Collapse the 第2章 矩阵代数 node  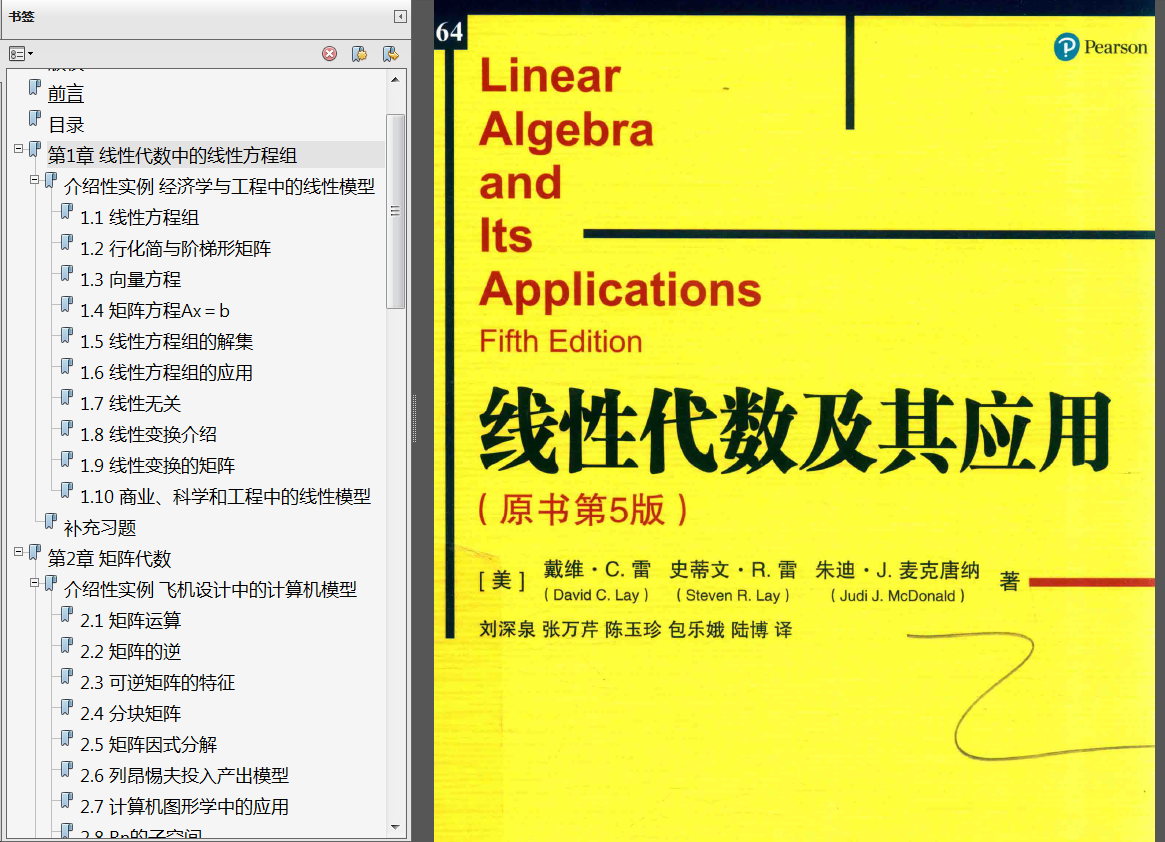(19, 552)
